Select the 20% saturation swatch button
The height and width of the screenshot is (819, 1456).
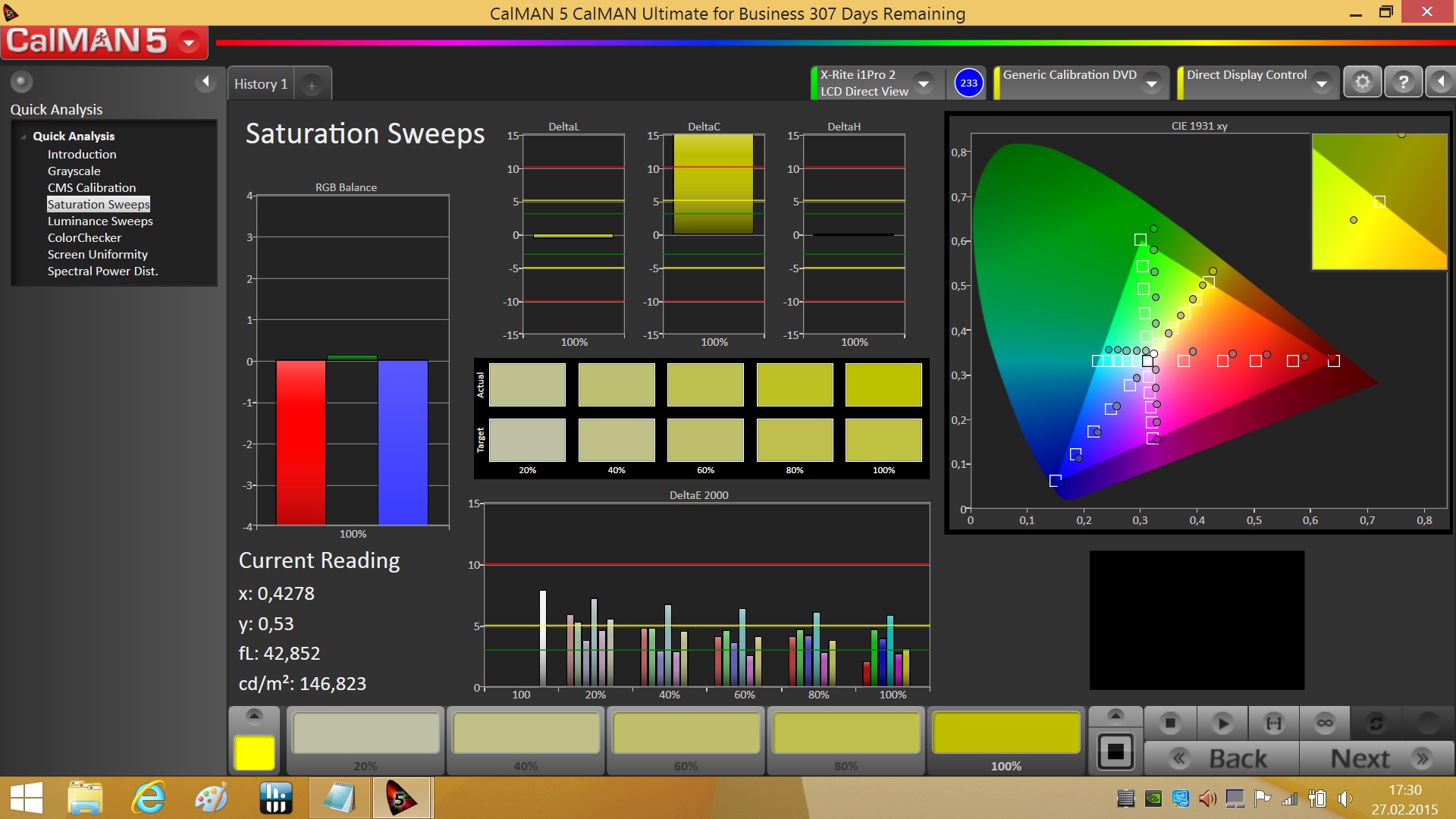[x=366, y=740]
